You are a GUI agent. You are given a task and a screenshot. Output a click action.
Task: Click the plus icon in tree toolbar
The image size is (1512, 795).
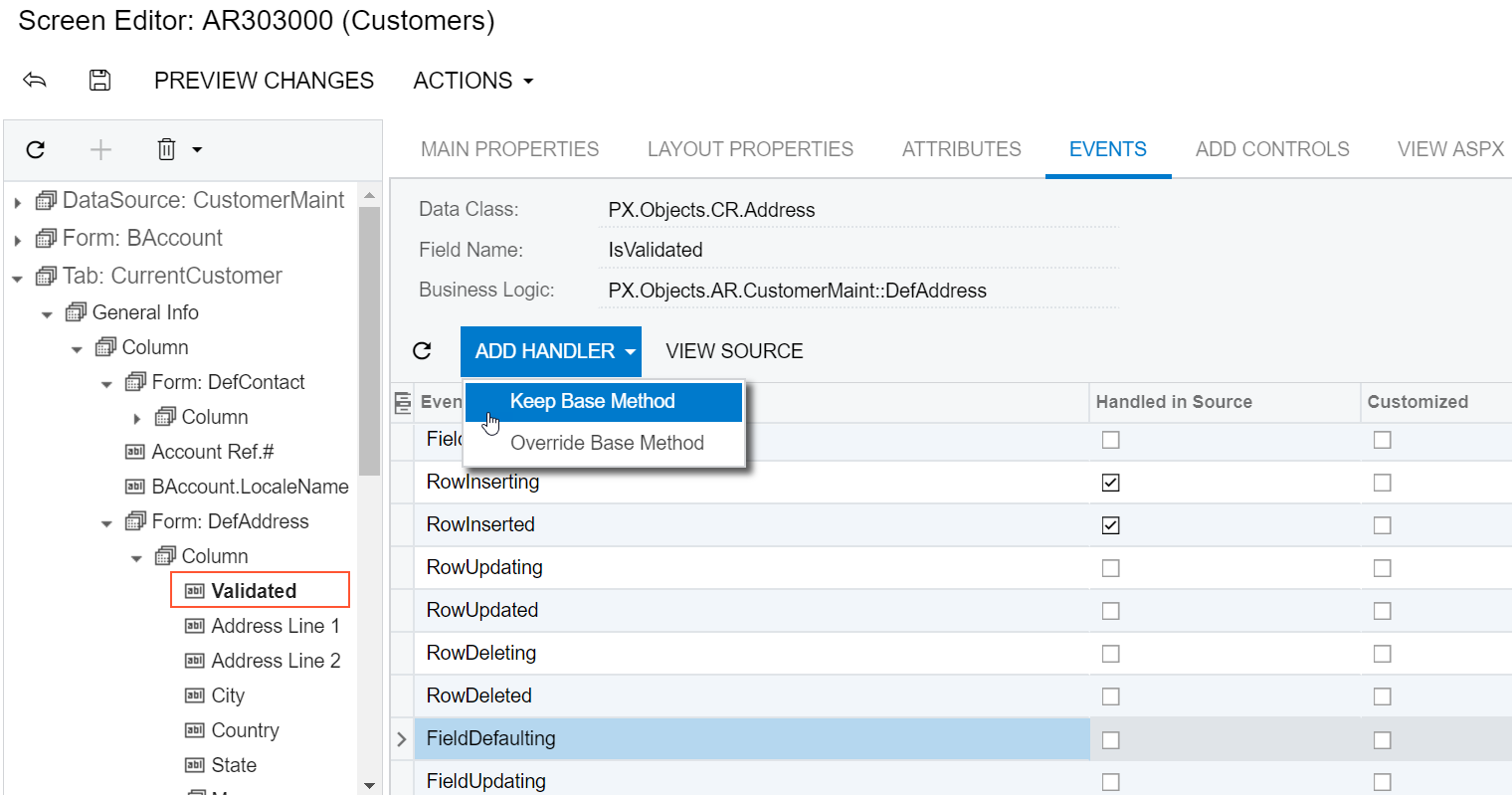point(100,149)
